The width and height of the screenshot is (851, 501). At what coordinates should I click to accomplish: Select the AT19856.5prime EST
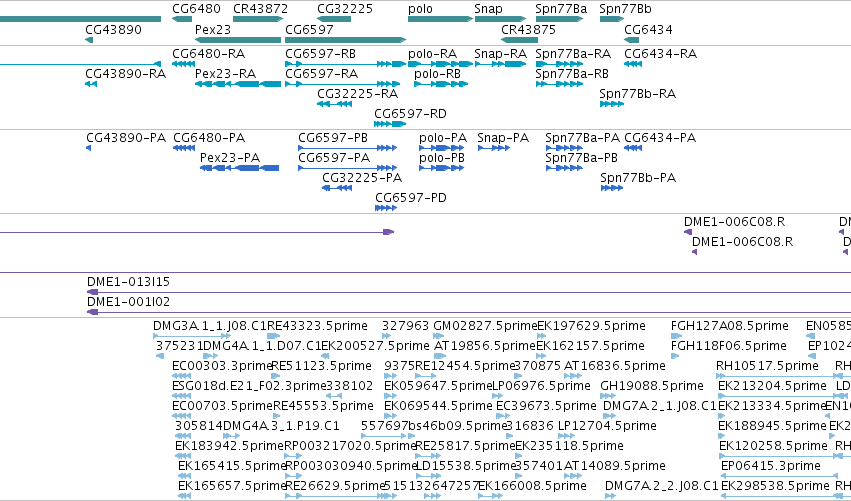440,357
